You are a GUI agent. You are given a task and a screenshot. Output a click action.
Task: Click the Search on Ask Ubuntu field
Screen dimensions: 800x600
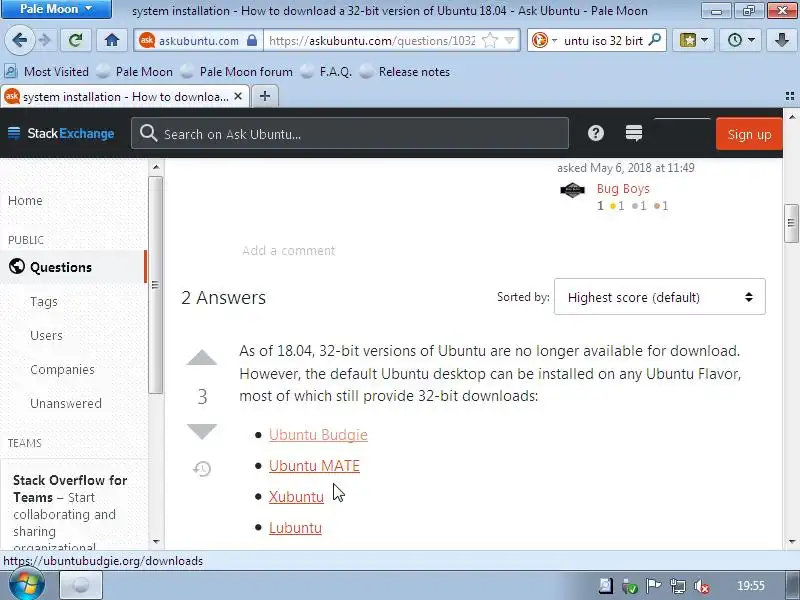pyautogui.click(x=350, y=134)
